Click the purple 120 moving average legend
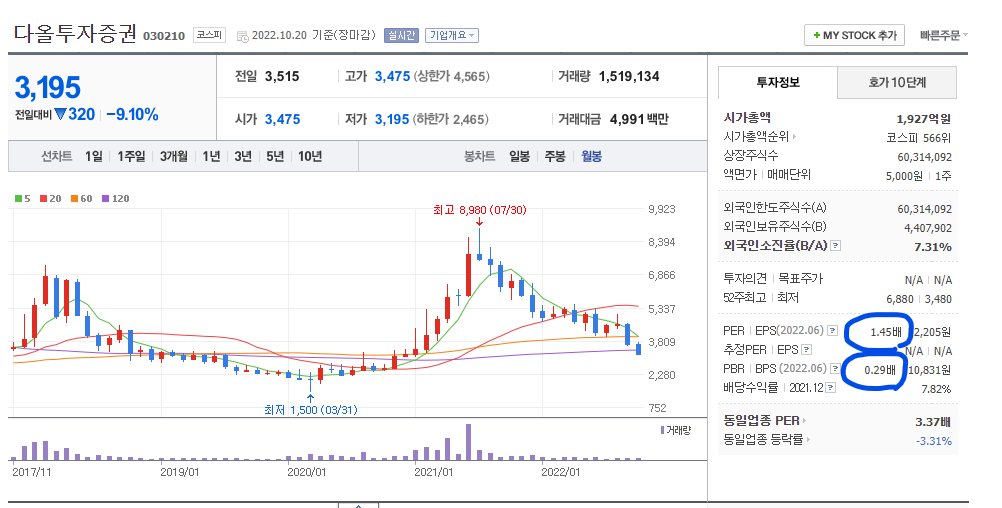 115,199
